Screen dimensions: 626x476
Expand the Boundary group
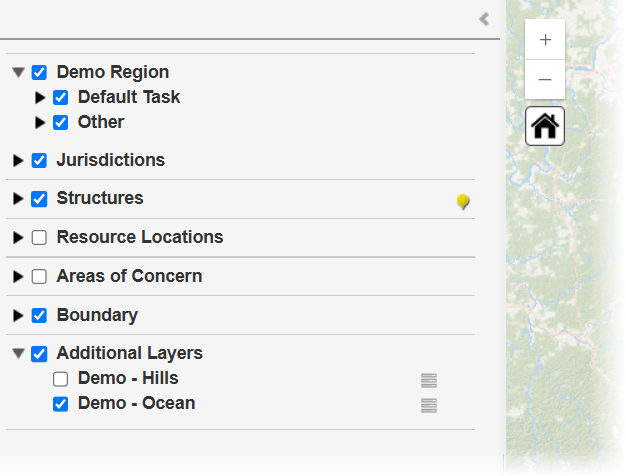coord(18,315)
